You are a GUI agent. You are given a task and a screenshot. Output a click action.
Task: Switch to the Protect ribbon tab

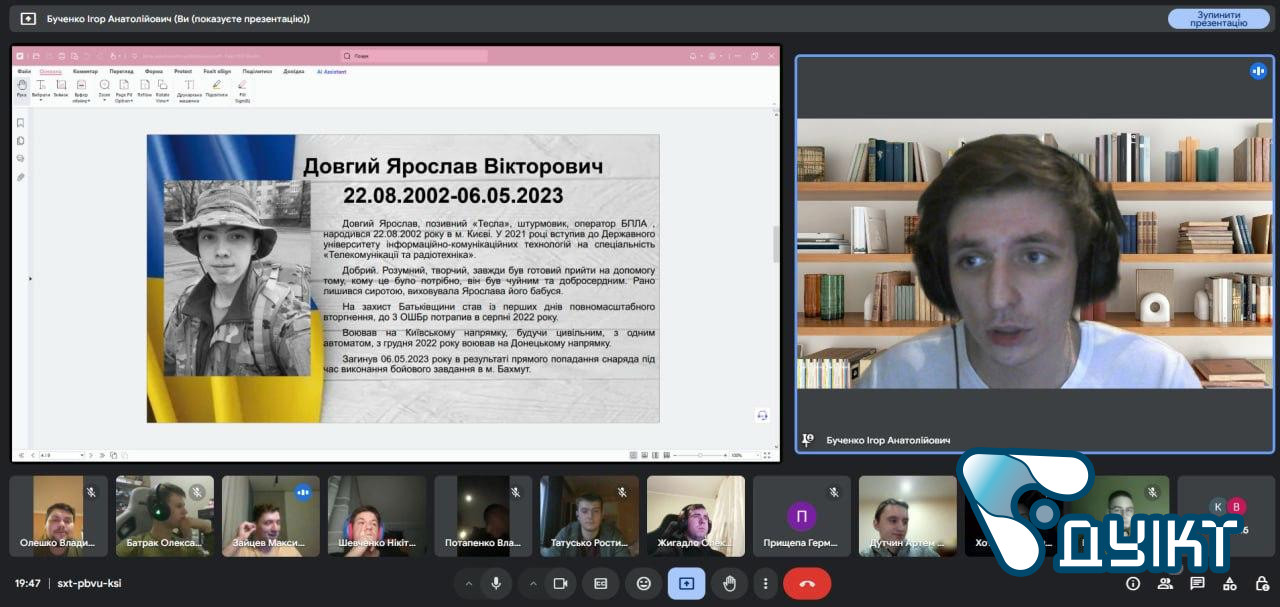pos(183,72)
